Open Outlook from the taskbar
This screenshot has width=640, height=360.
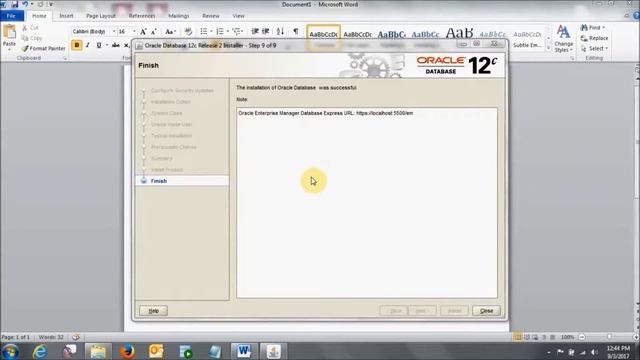click(156, 351)
